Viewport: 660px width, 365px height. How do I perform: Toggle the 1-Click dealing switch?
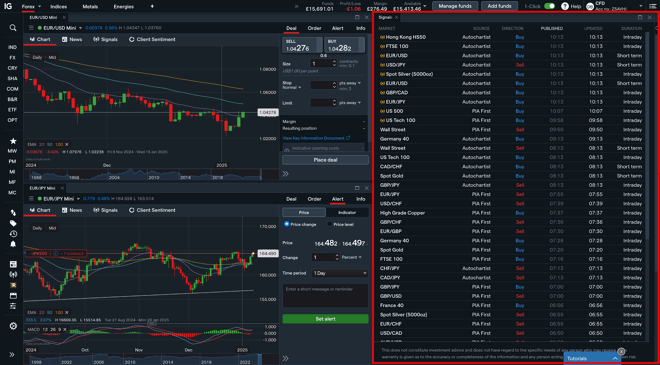point(550,6)
